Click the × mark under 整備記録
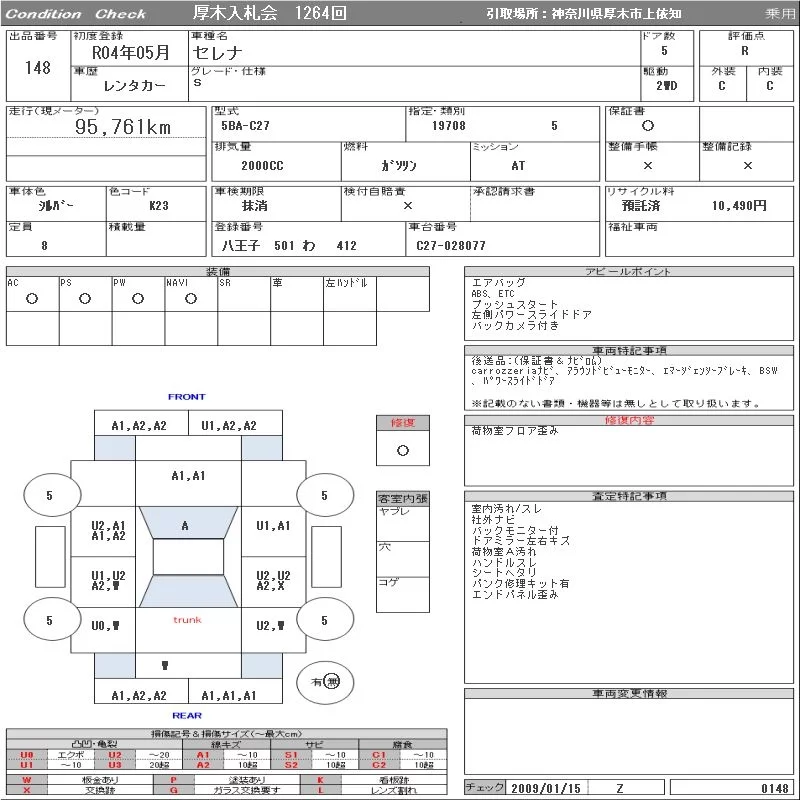This screenshot has height=800, width=800. point(747,165)
